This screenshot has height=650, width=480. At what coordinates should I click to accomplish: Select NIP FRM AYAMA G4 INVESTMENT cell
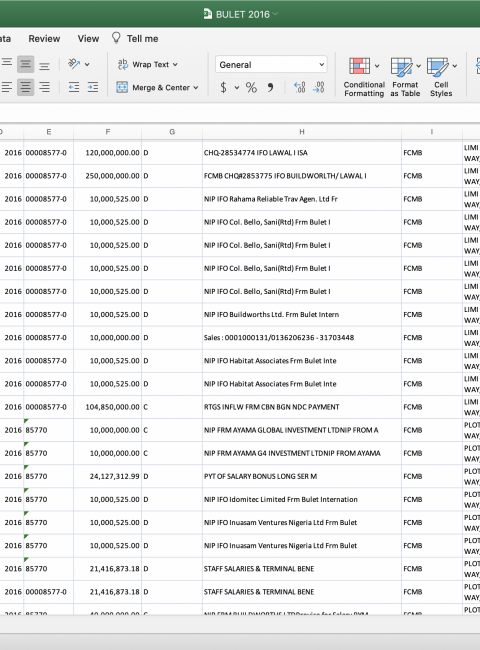pos(302,454)
